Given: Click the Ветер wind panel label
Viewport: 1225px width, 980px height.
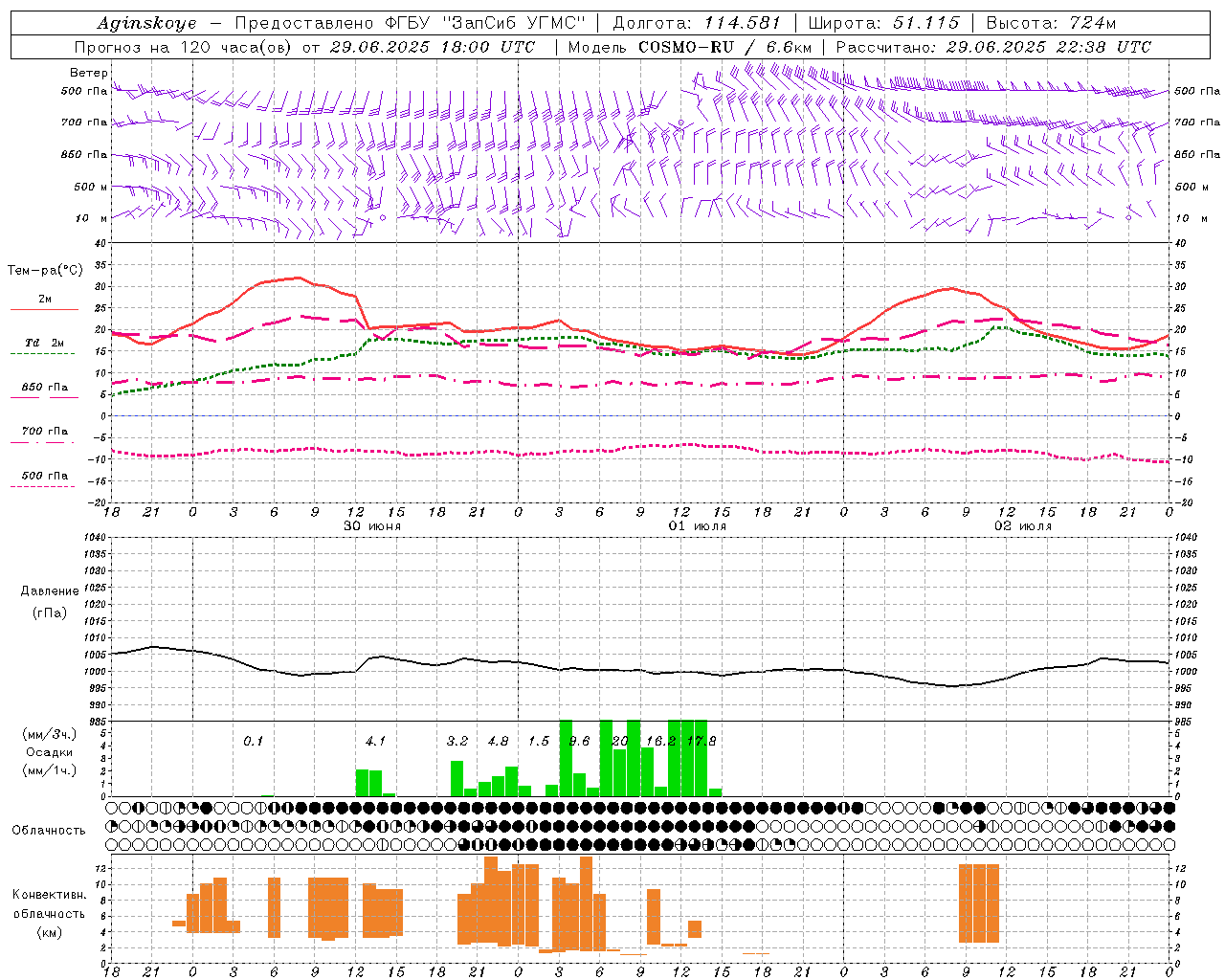Looking at the screenshot, I should 88,73.
